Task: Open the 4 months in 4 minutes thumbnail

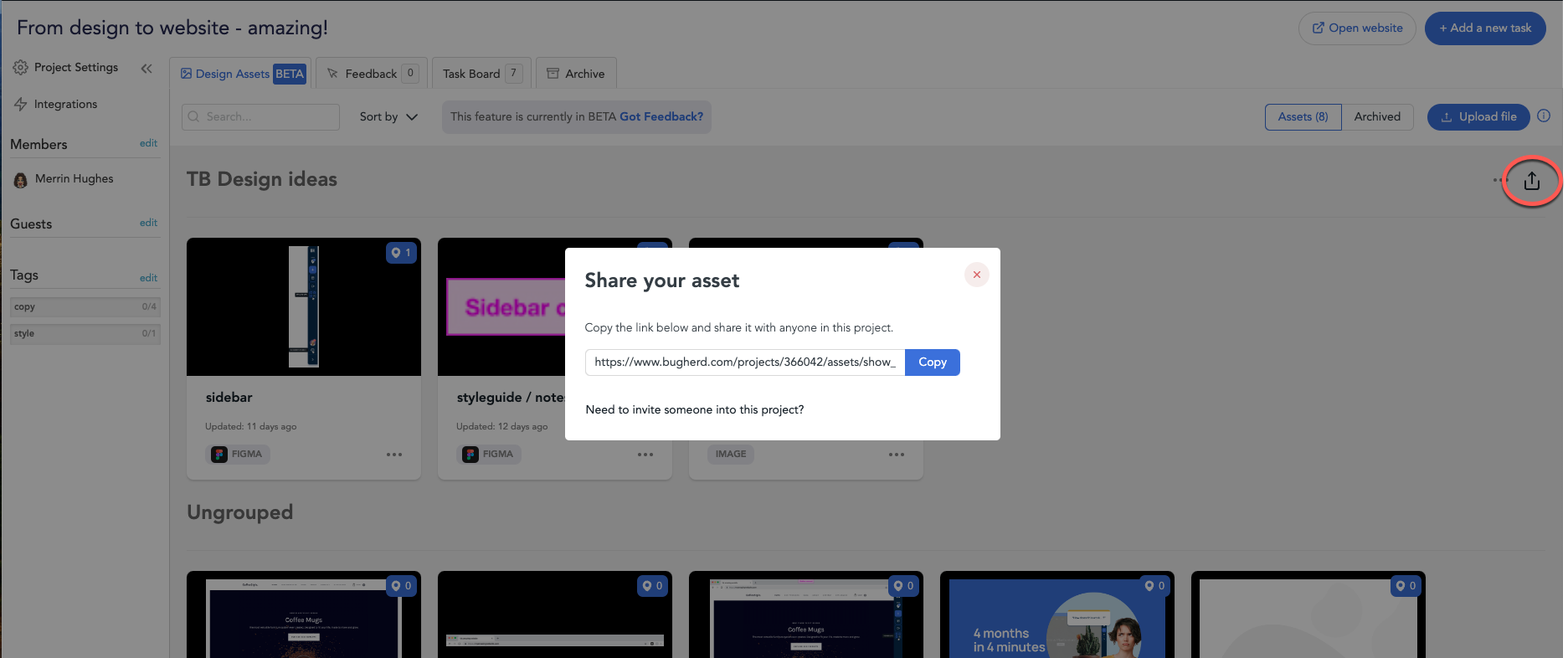Action: tap(1057, 615)
